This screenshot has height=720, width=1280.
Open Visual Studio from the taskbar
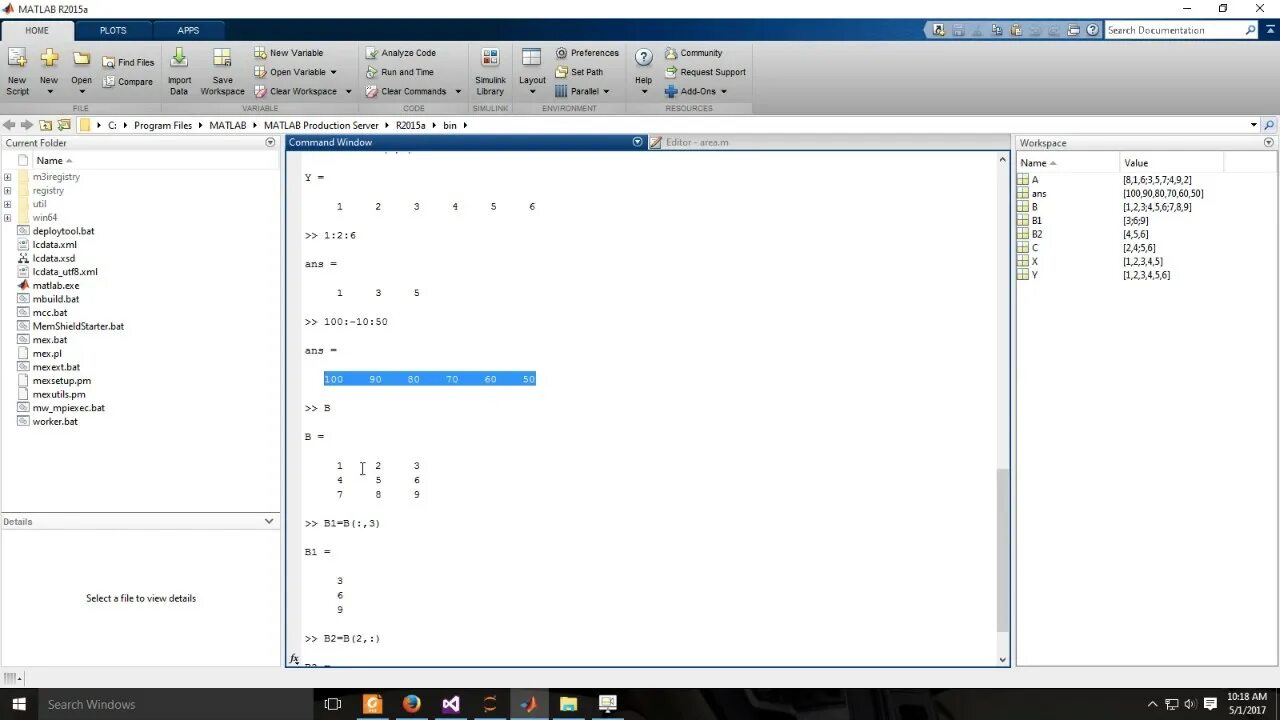451,704
